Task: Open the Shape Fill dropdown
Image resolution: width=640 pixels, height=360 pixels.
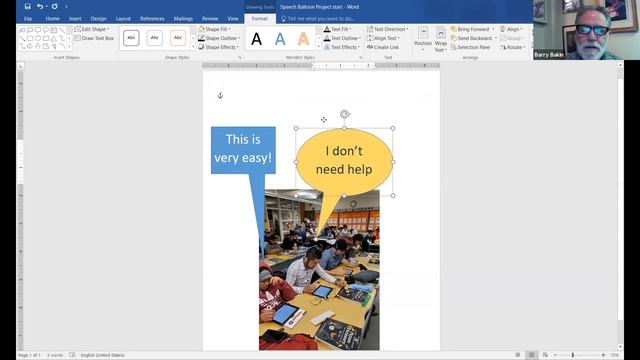Action: [x=214, y=29]
